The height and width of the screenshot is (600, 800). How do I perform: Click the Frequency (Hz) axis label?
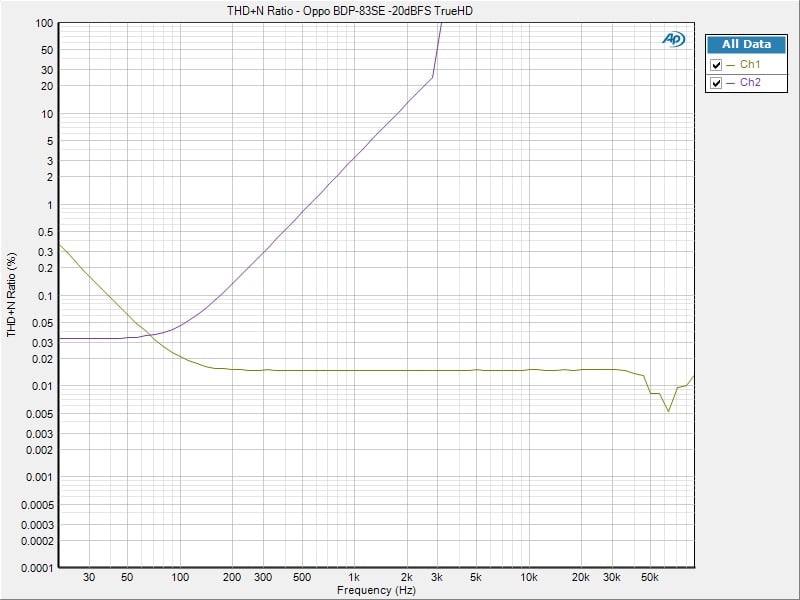click(375, 590)
